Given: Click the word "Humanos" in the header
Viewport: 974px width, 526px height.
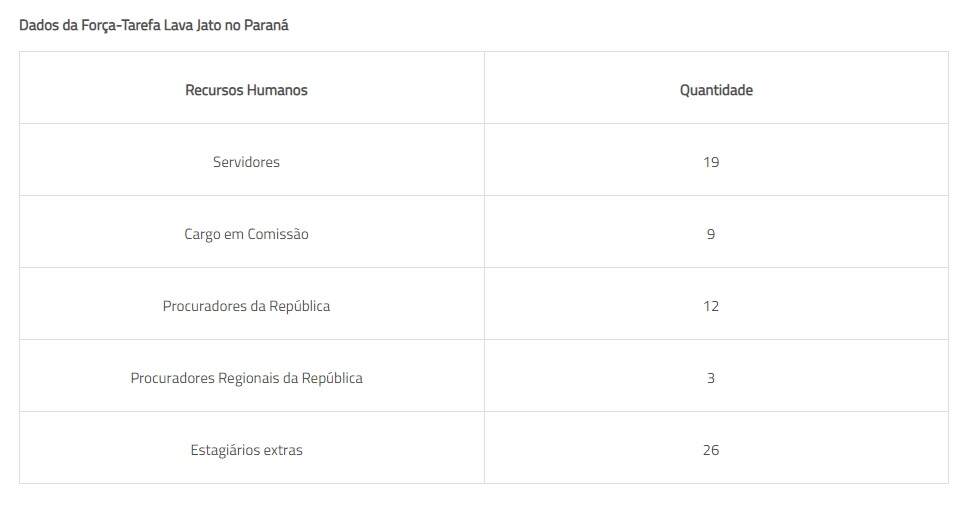Looking at the screenshot, I should point(280,90).
